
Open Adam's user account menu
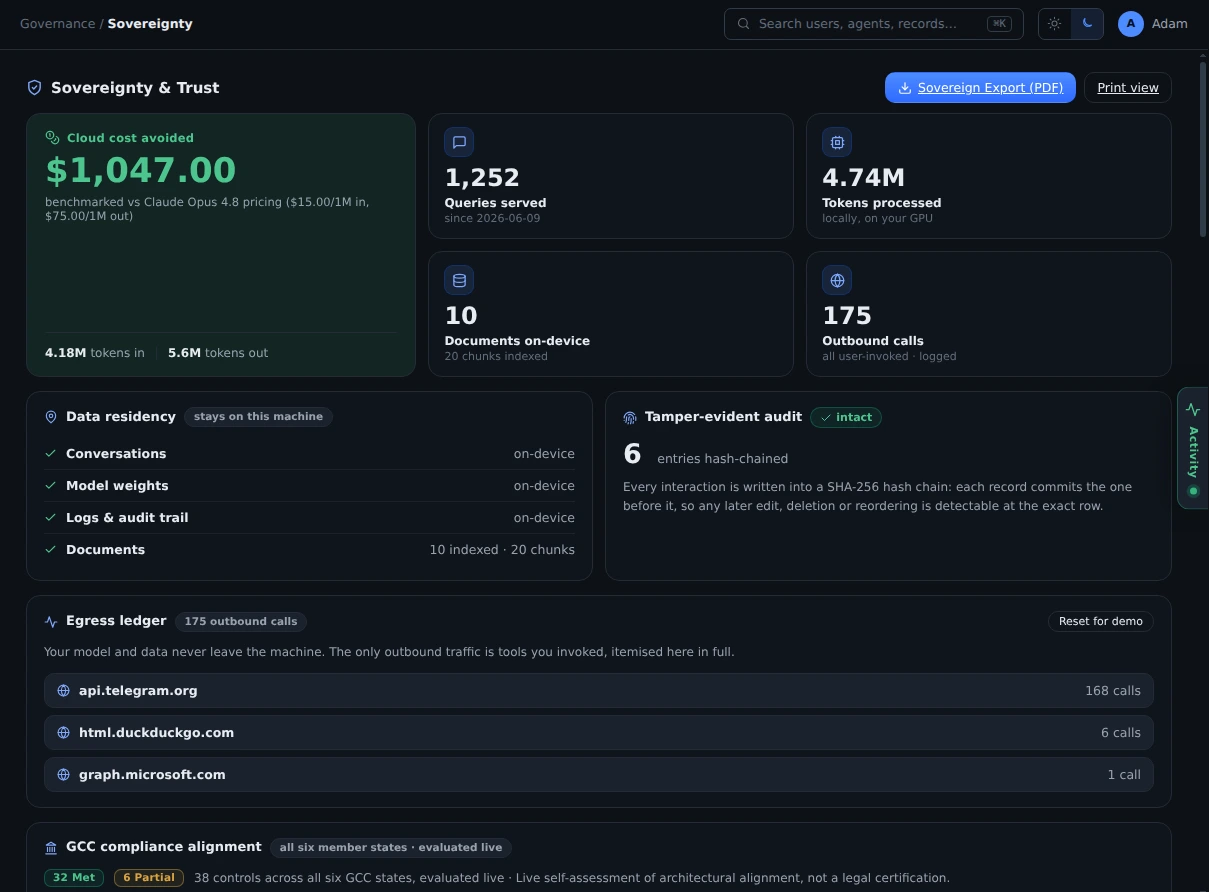(x=1153, y=24)
